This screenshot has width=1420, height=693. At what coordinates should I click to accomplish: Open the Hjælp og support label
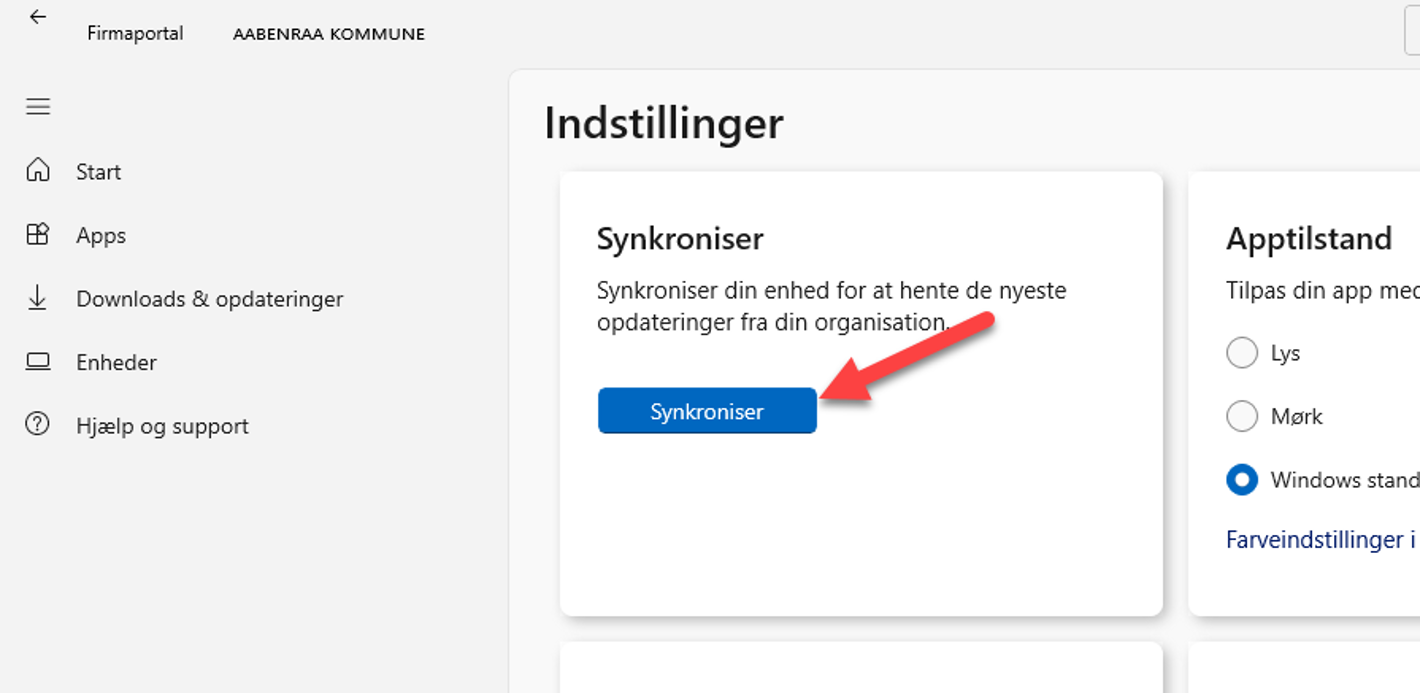(162, 426)
